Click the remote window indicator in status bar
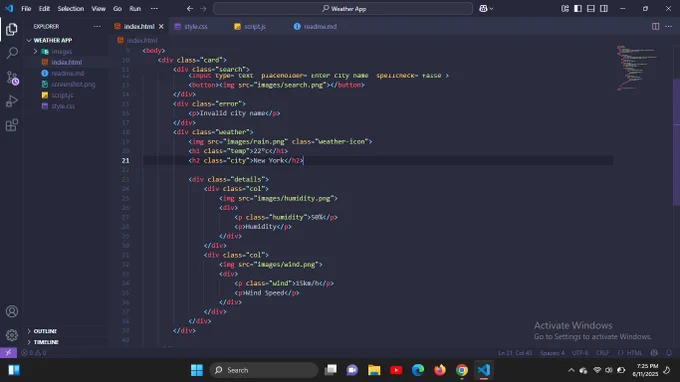Viewport: 680px width, 382px height. pos(8,353)
